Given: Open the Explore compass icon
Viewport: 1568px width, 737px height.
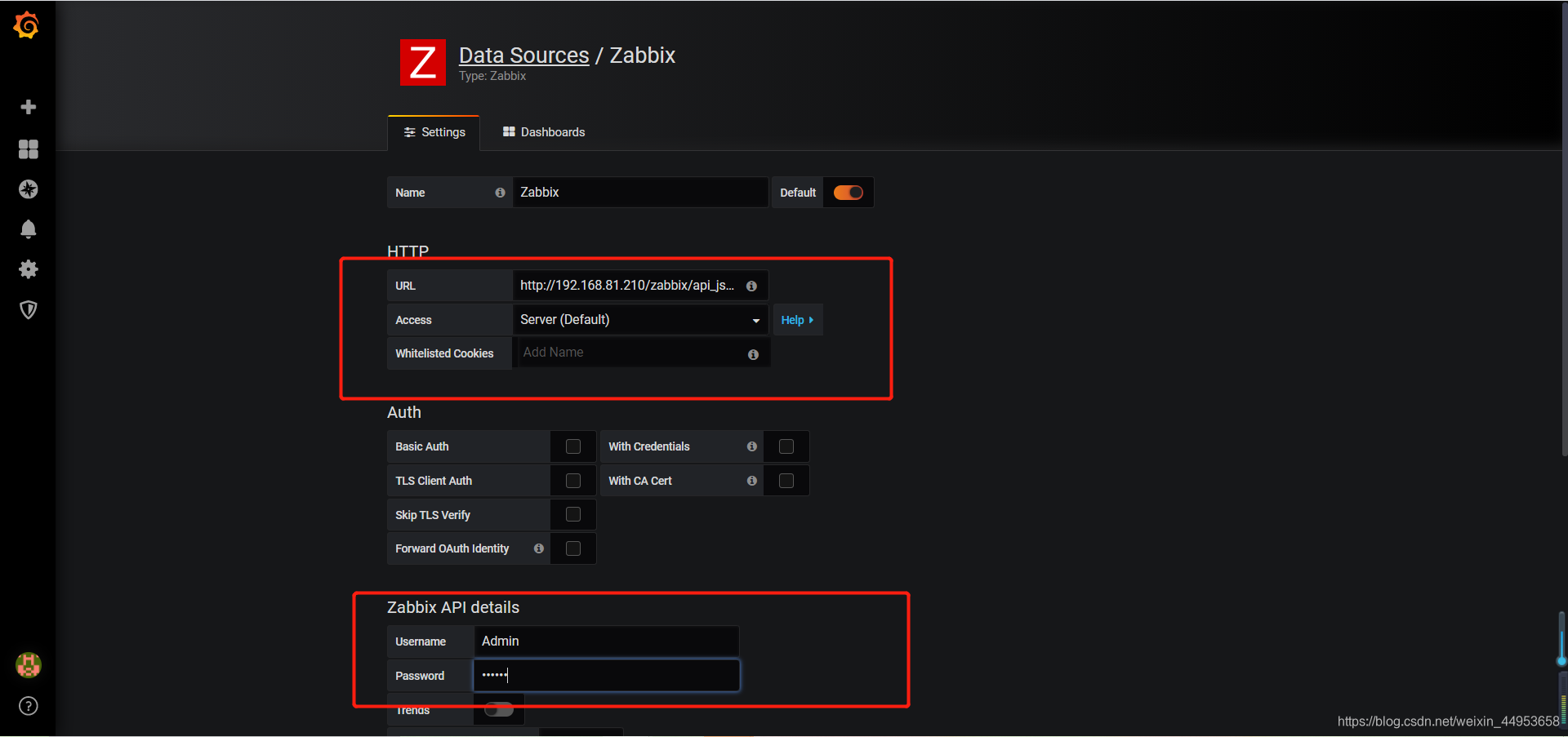Looking at the screenshot, I should click(29, 189).
